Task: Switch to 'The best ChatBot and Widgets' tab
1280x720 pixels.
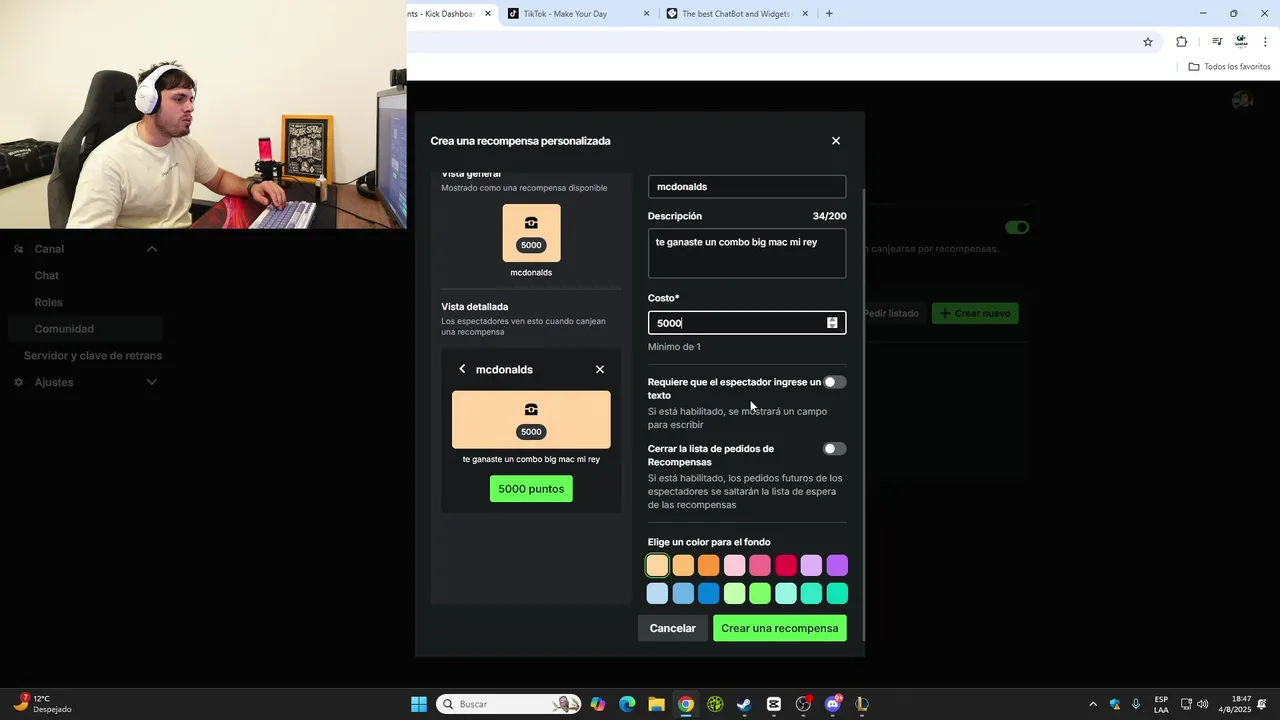Action: (x=736, y=14)
